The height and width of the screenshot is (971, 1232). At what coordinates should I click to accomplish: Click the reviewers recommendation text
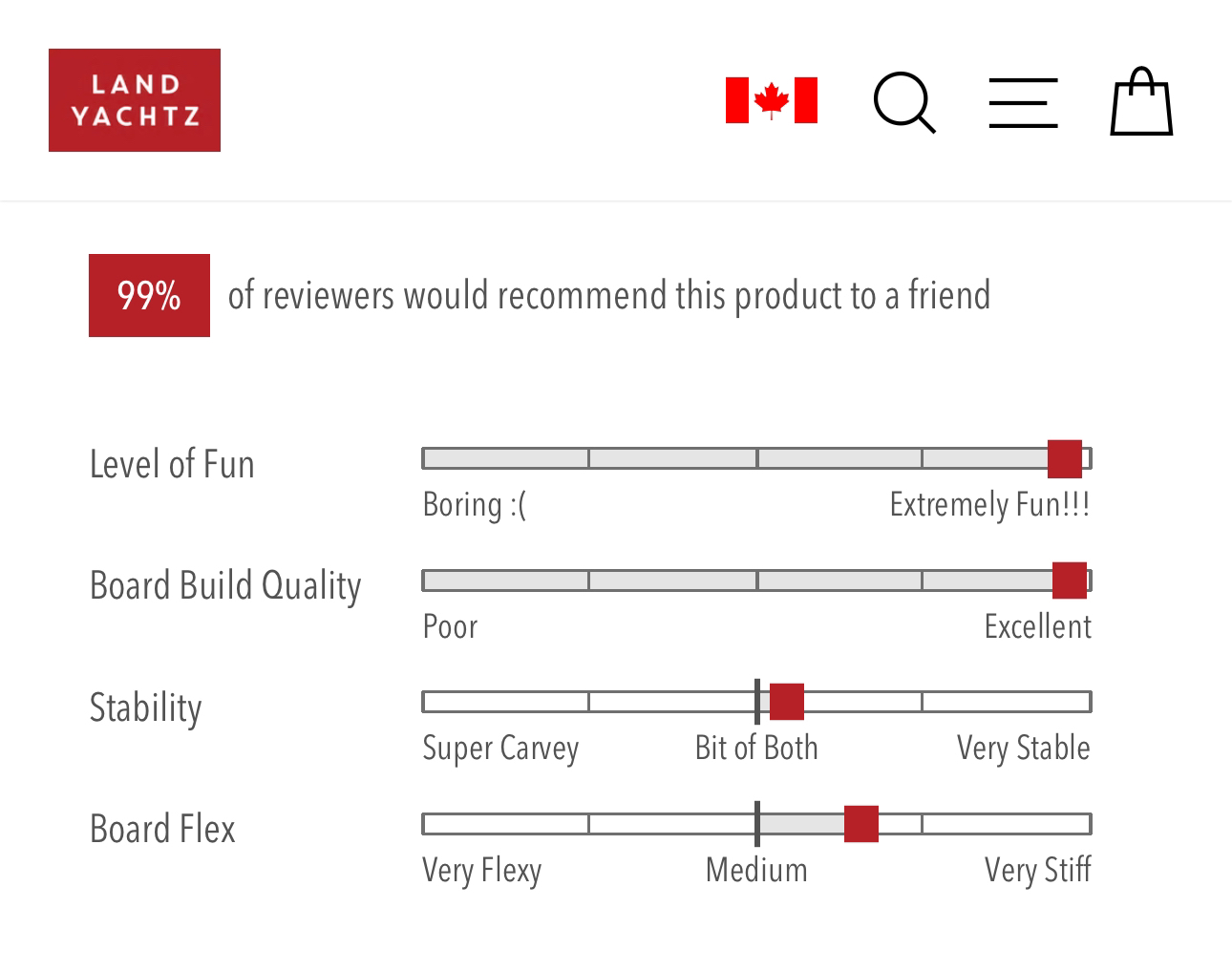[x=609, y=296]
